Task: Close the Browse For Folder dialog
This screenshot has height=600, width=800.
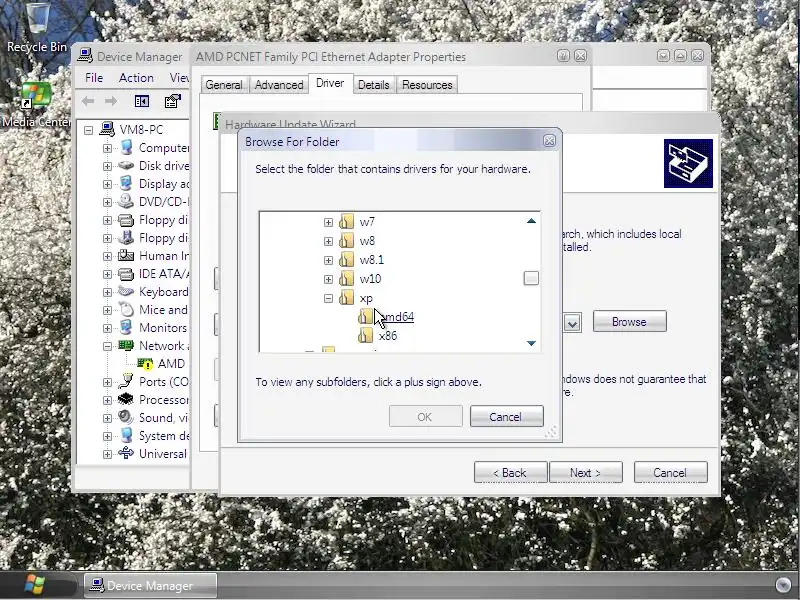Action: point(549,141)
